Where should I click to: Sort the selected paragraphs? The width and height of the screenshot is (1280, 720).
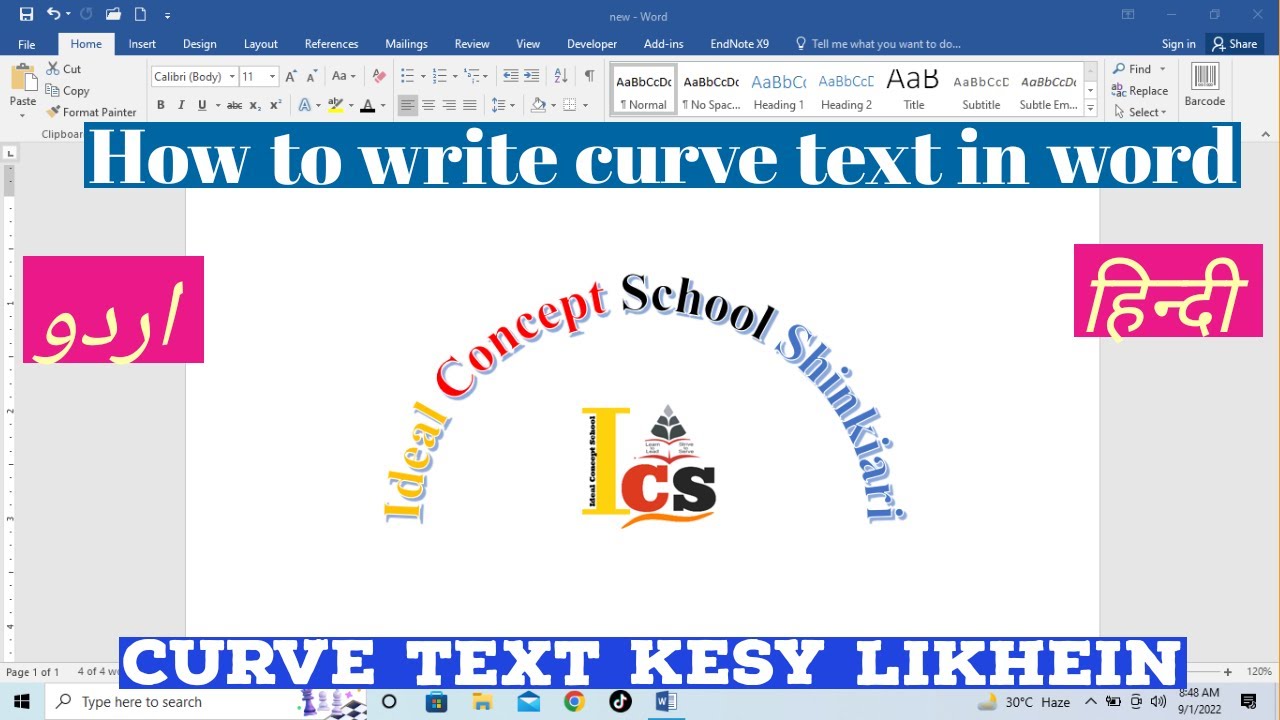(x=561, y=76)
